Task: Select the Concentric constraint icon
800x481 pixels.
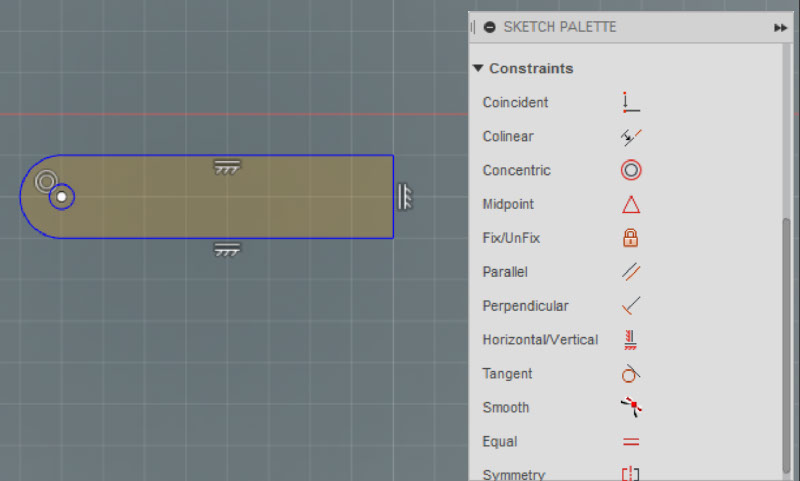Action: pyautogui.click(x=631, y=170)
